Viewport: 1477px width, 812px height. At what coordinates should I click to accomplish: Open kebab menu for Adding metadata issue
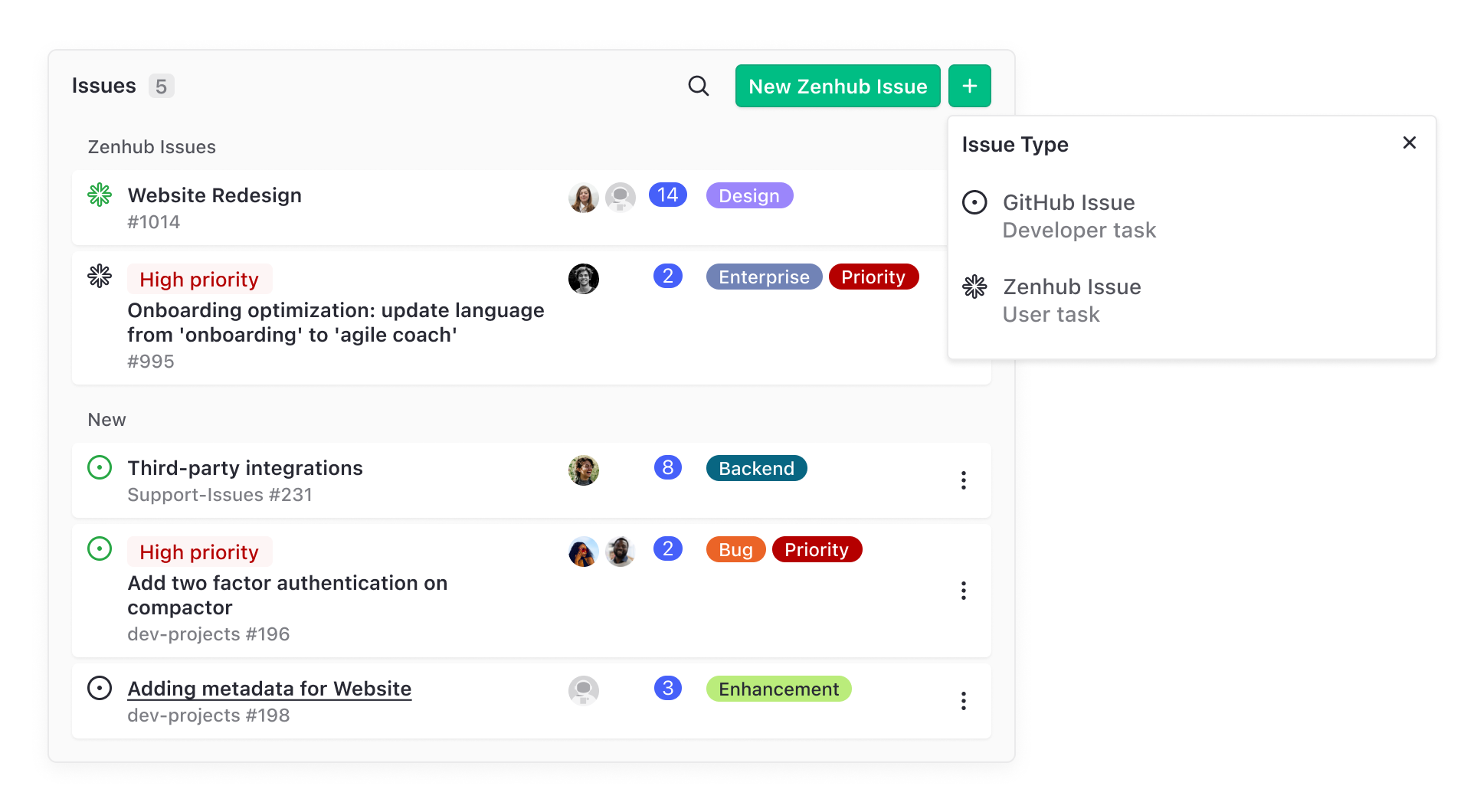pyautogui.click(x=963, y=701)
